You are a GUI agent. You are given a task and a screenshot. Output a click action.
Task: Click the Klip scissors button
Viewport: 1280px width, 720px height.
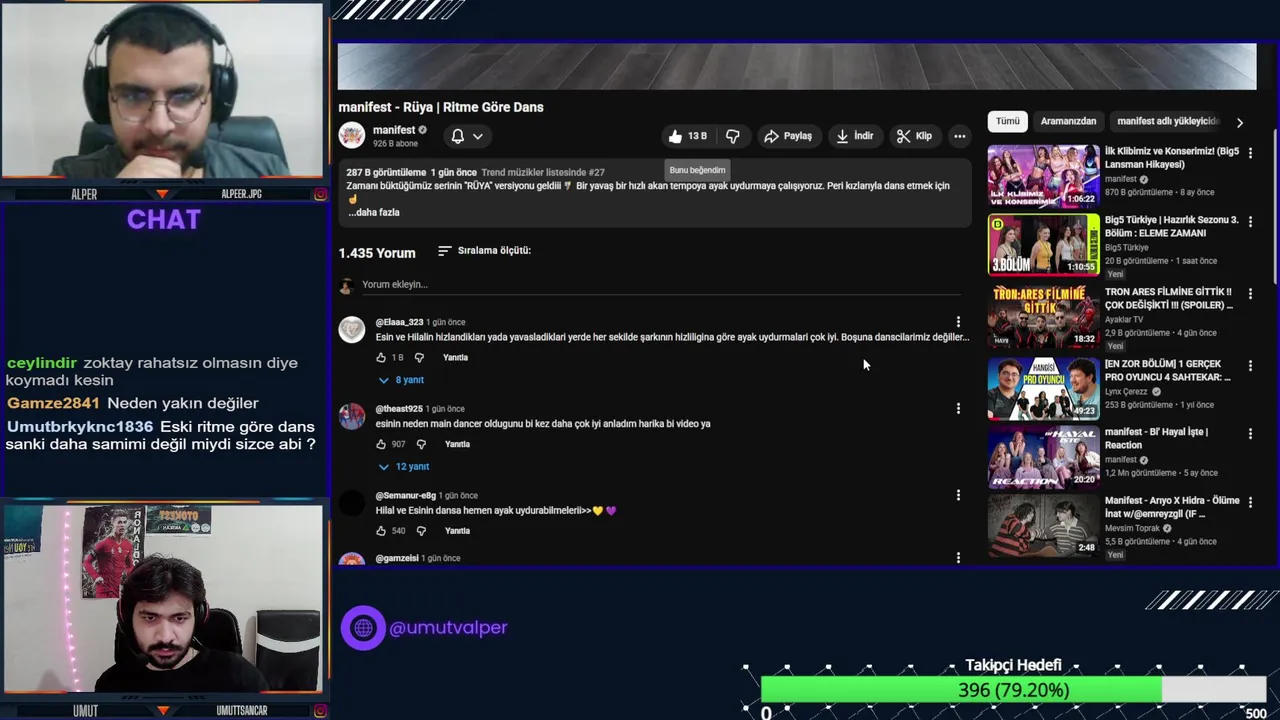(x=914, y=136)
